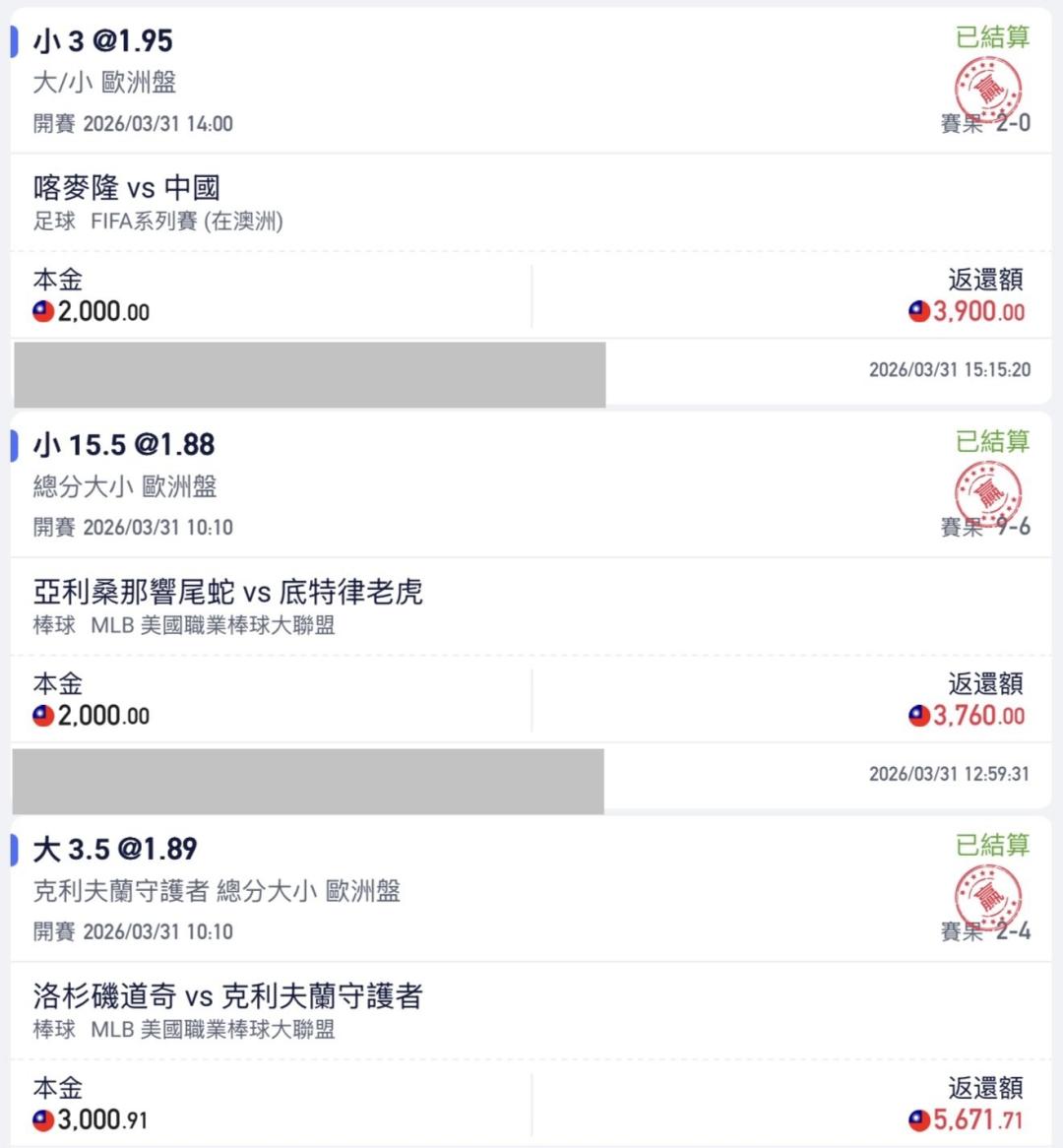Image resolution: width=1063 pixels, height=1148 pixels.
Task: Open the 洛杉磯道奇 vs 克利夫蘭守護者 match title
Action: (227, 996)
